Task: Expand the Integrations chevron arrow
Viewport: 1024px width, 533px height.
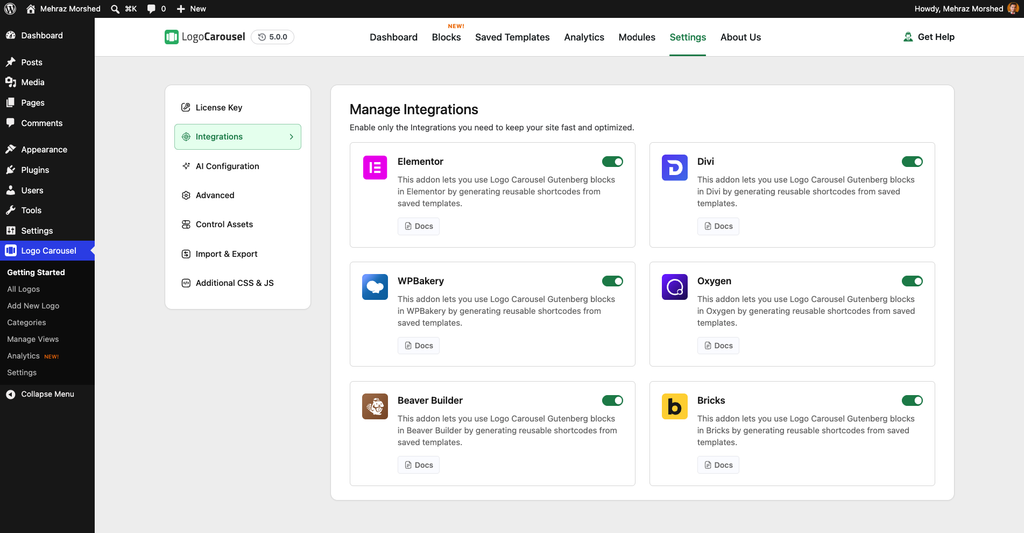Action: click(x=291, y=137)
